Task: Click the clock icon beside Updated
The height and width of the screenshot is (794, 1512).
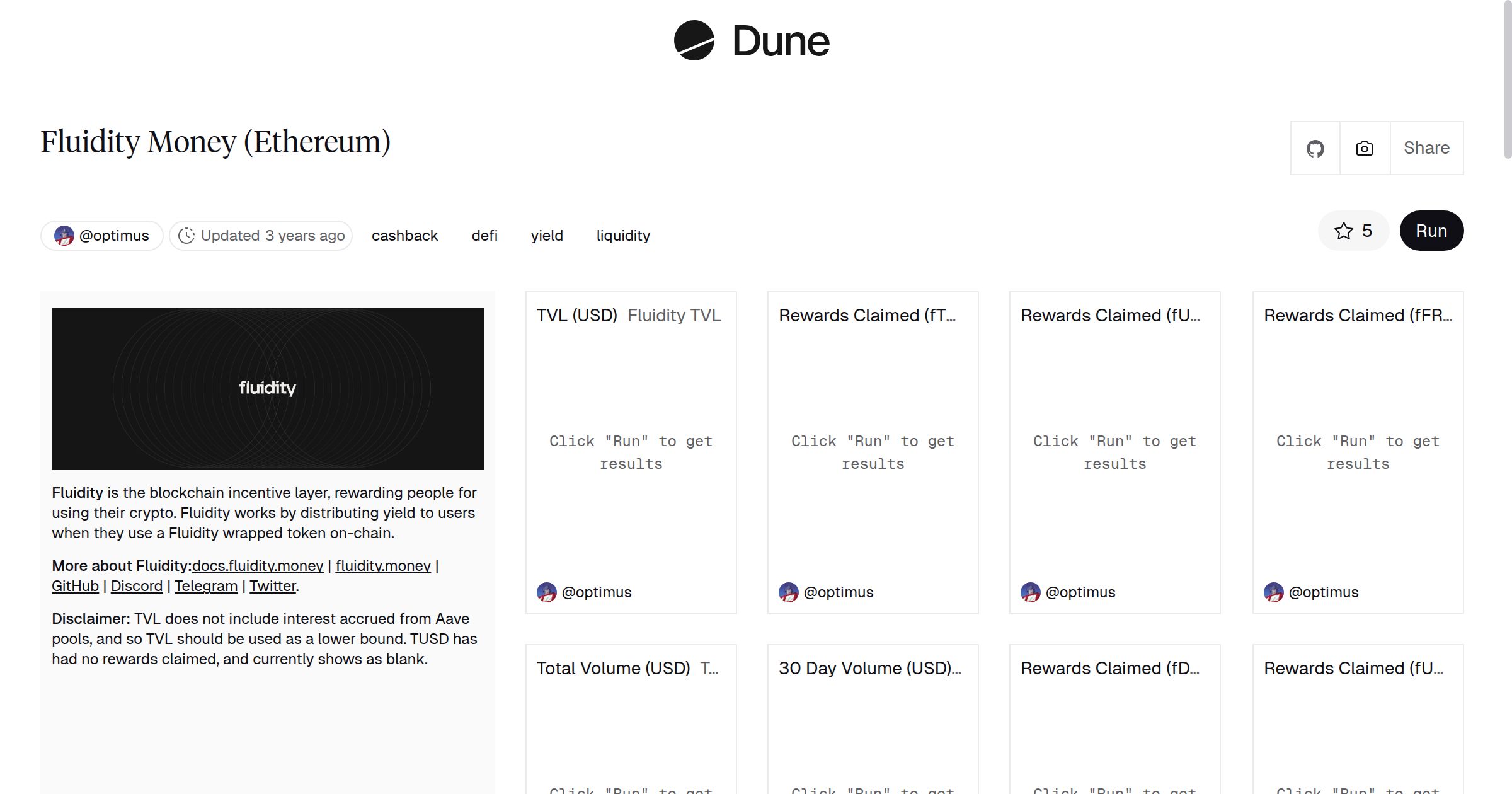Action: (186, 236)
